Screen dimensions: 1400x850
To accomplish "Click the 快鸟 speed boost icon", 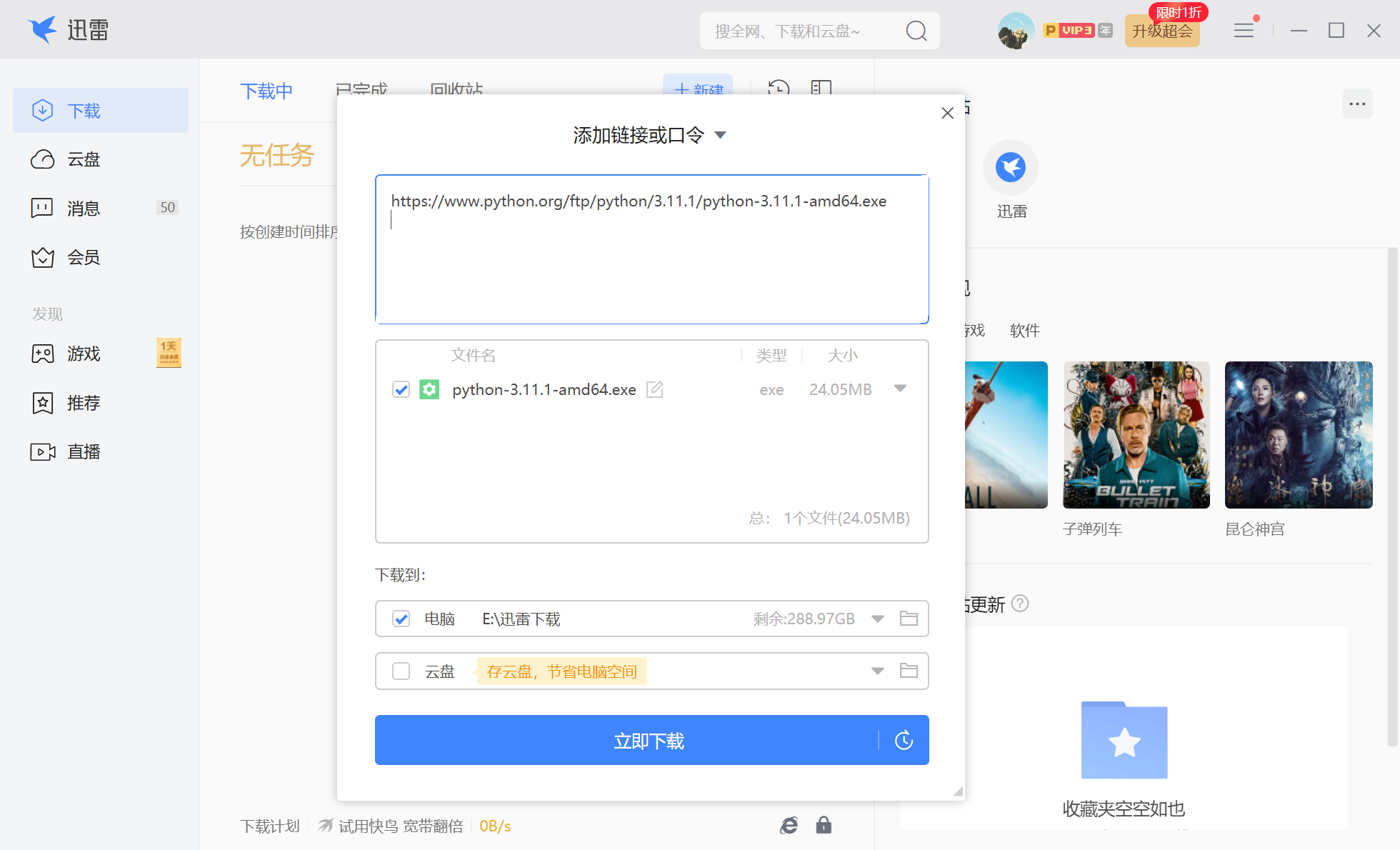I will click(x=325, y=826).
